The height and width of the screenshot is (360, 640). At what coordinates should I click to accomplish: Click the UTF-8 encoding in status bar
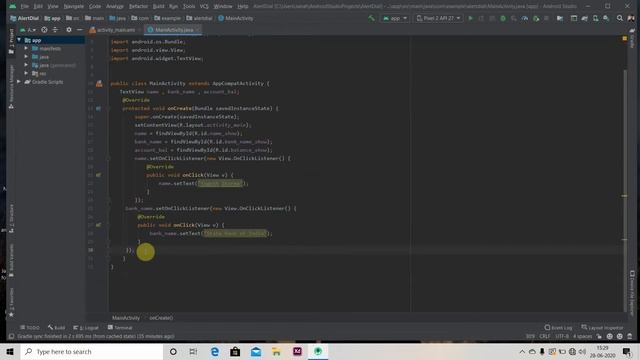(562, 336)
